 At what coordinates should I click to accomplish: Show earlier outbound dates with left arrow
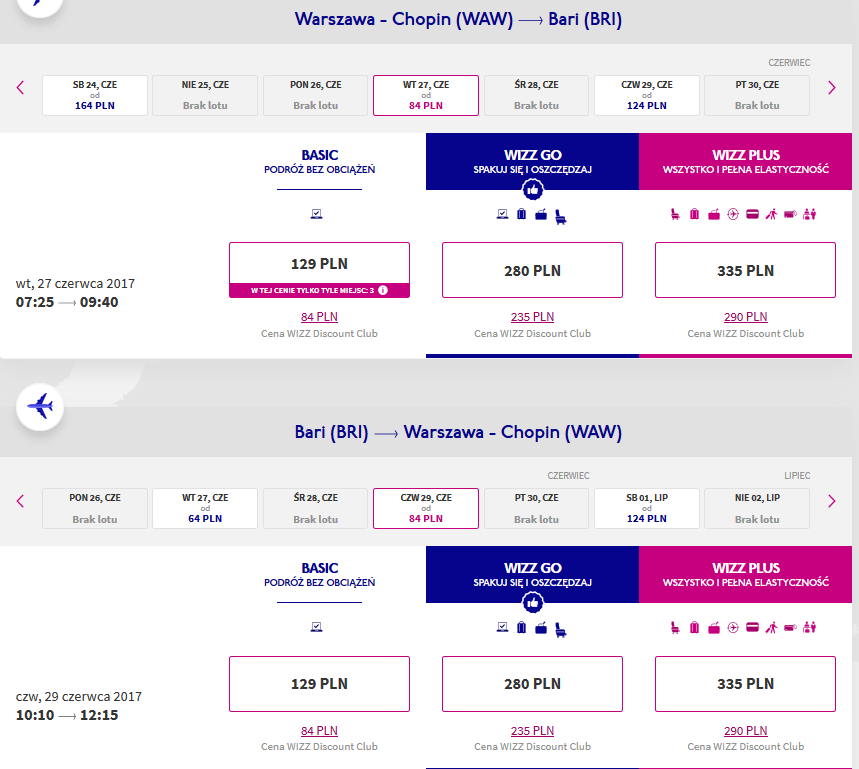point(20,88)
